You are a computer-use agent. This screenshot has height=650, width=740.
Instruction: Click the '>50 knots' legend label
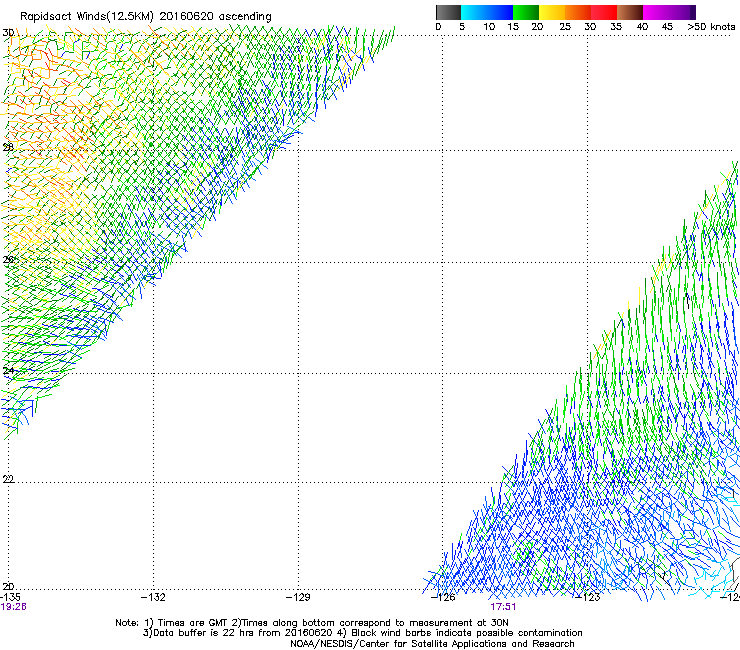click(711, 27)
